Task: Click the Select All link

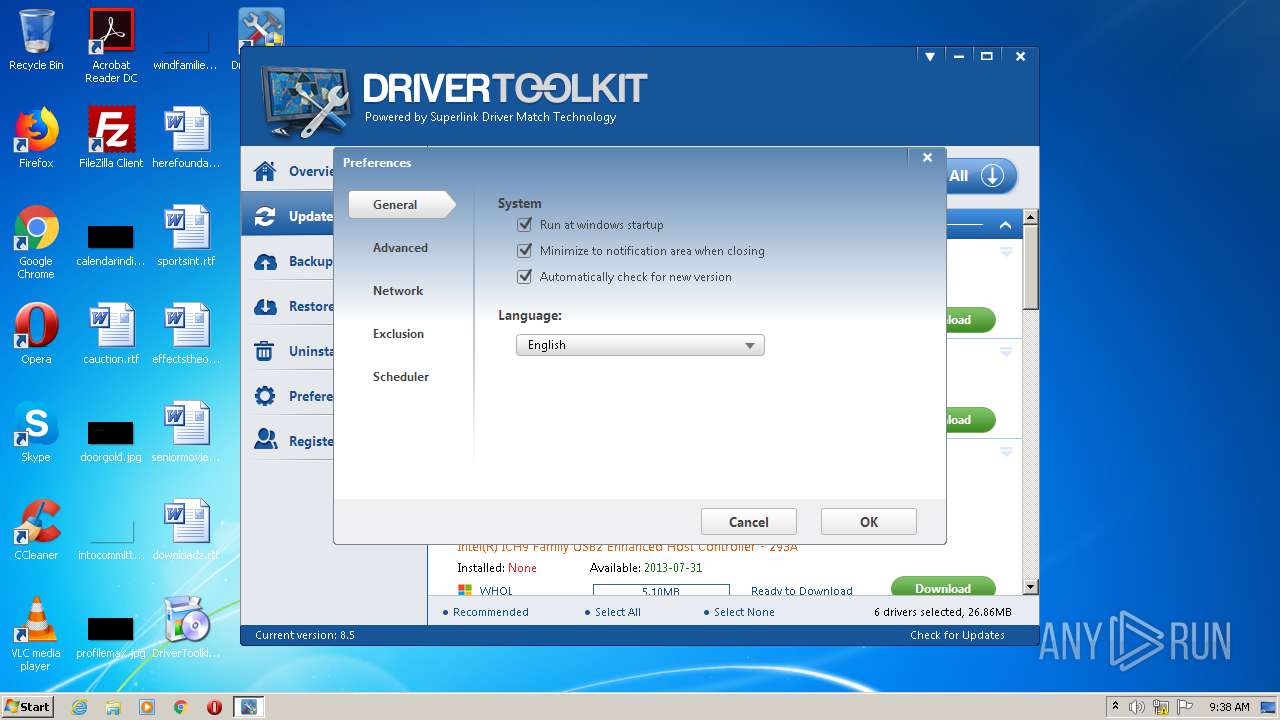Action: [x=618, y=612]
